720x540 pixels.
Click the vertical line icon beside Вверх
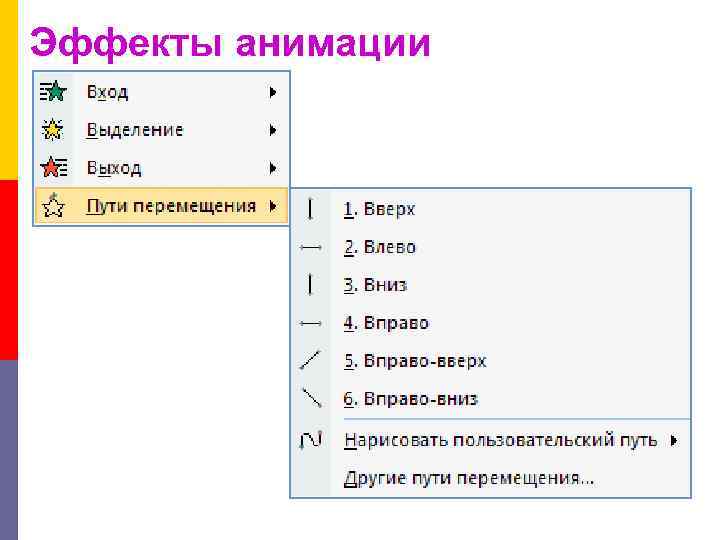click(x=310, y=209)
